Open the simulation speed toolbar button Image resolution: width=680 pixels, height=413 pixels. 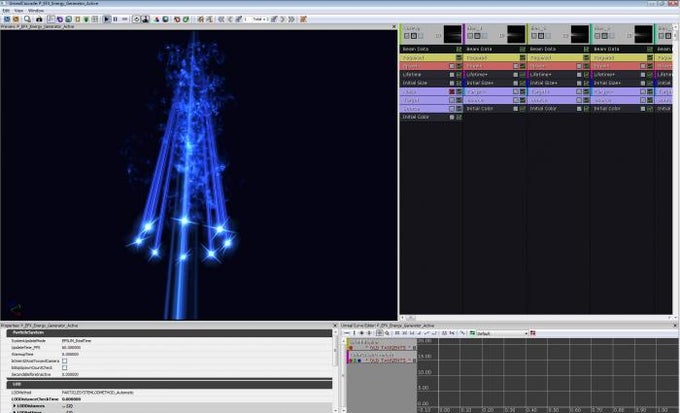[125, 19]
